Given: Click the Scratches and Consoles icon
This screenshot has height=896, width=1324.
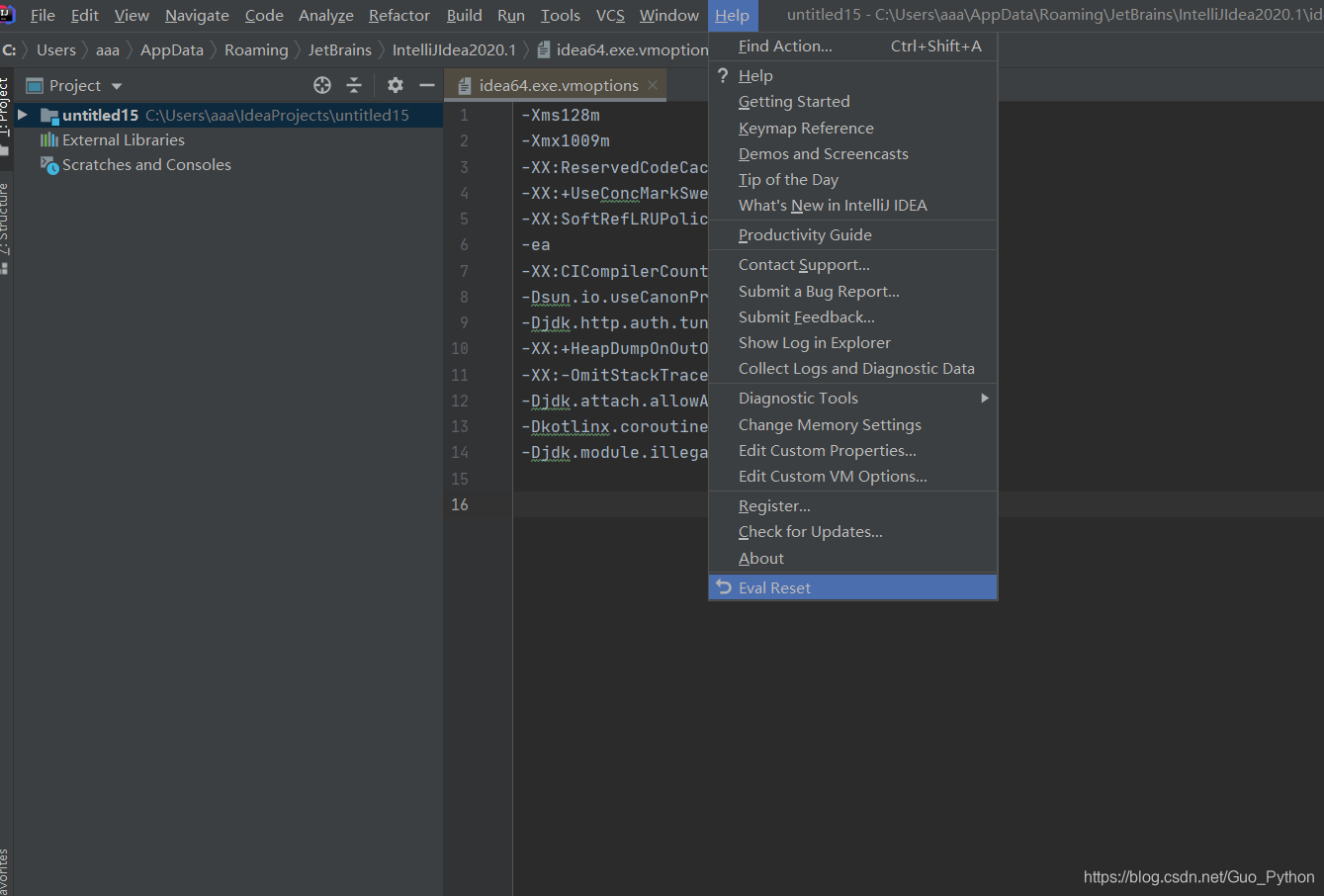Looking at the screenshot, I should pyautogui.click(x=49, y=165).
